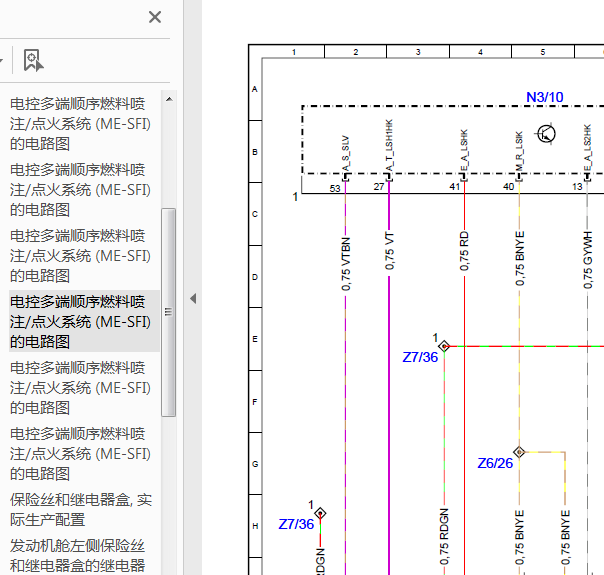Click the Z6/26 connector label

495,463
